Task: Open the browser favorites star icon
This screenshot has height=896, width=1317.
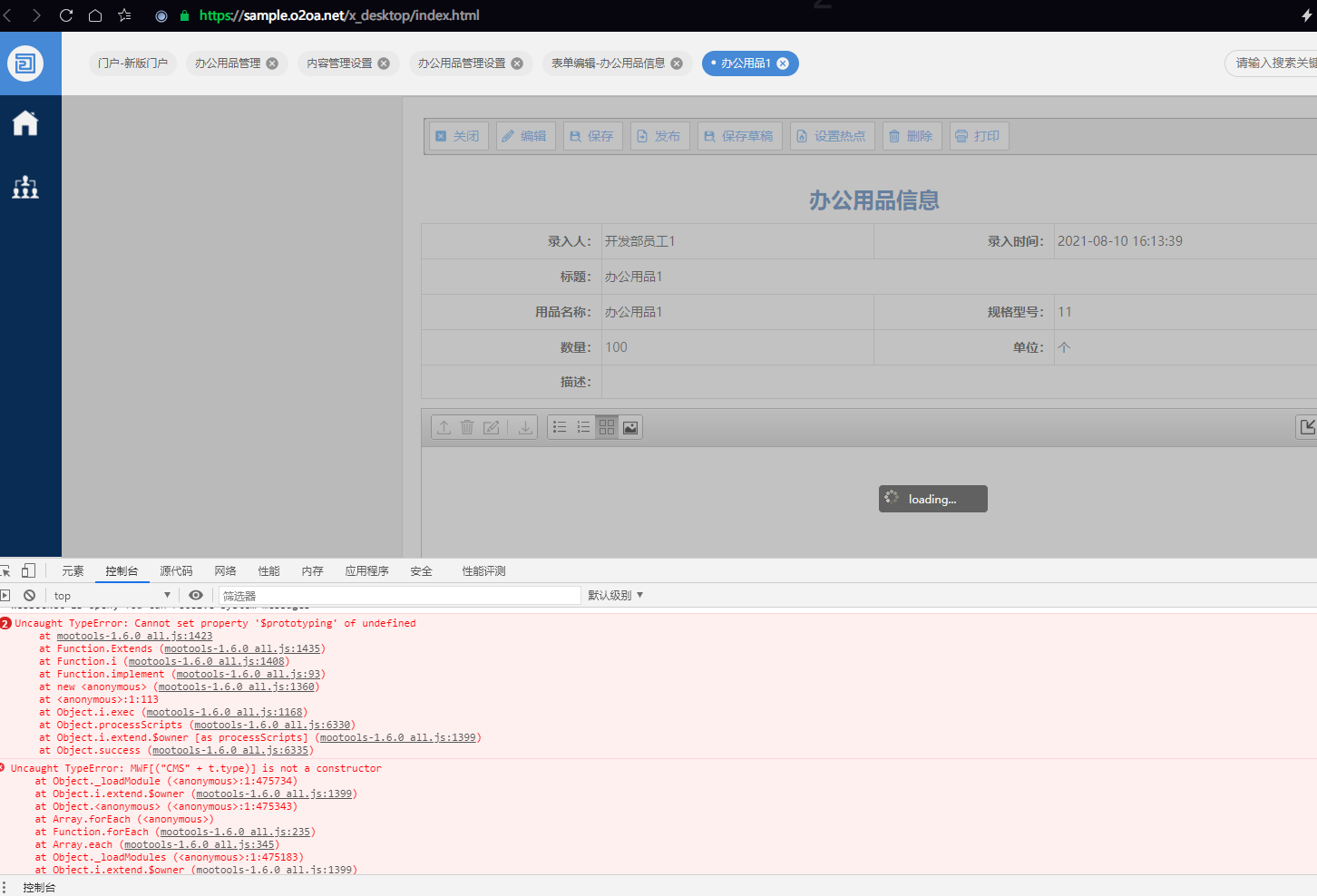Action: (x=124, y=15)
